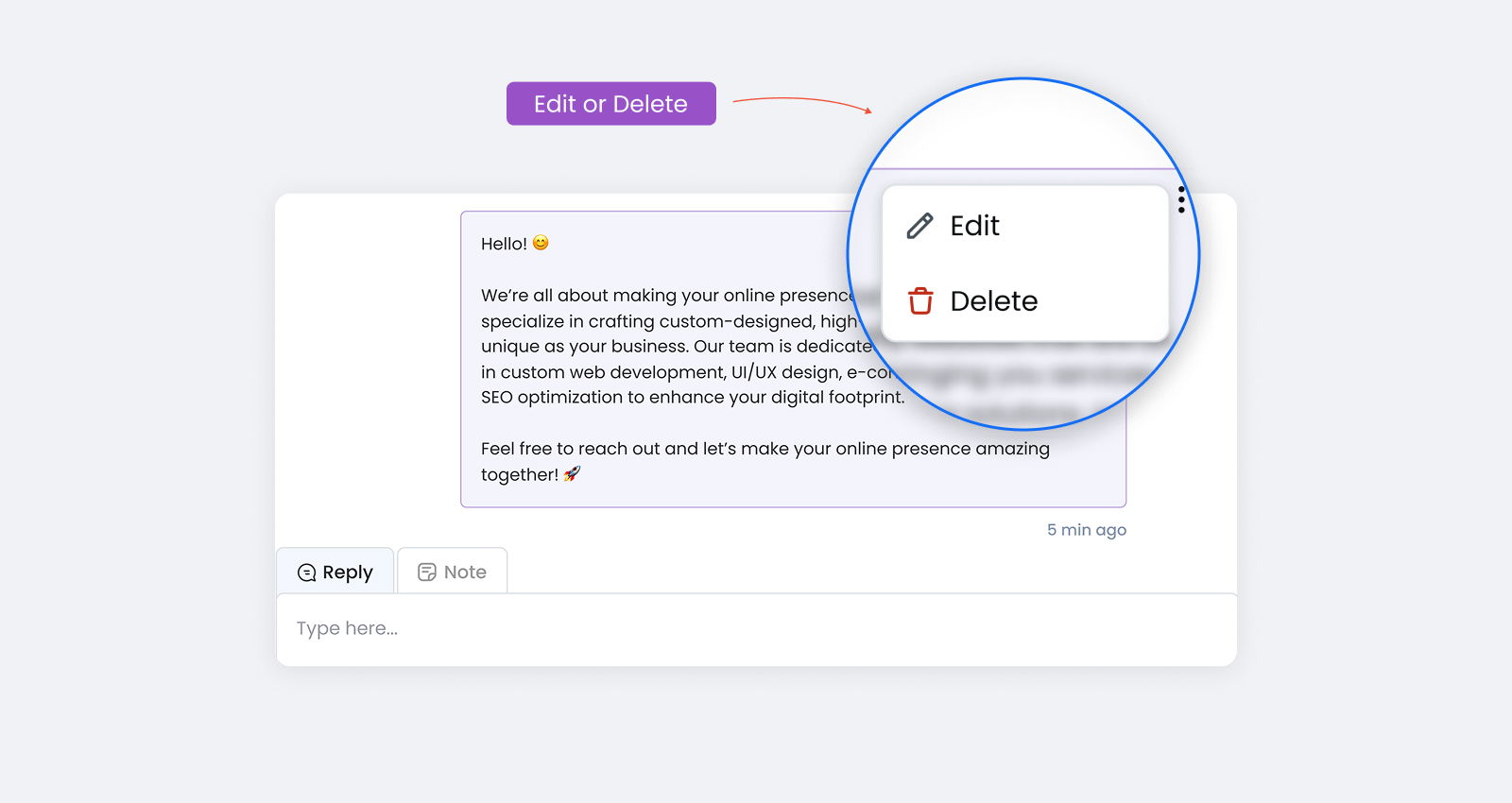The image size is (1512, 803).
Task: Click the red trash can icon
Action: click(919, 301)
